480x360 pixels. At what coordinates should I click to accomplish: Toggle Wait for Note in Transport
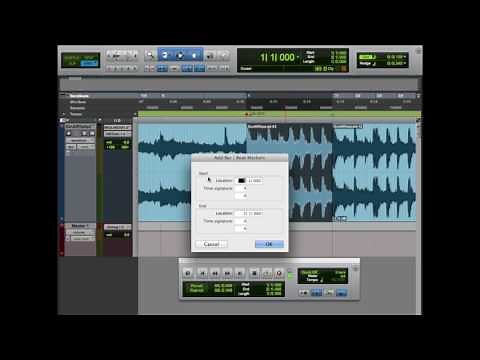(304, 293)
